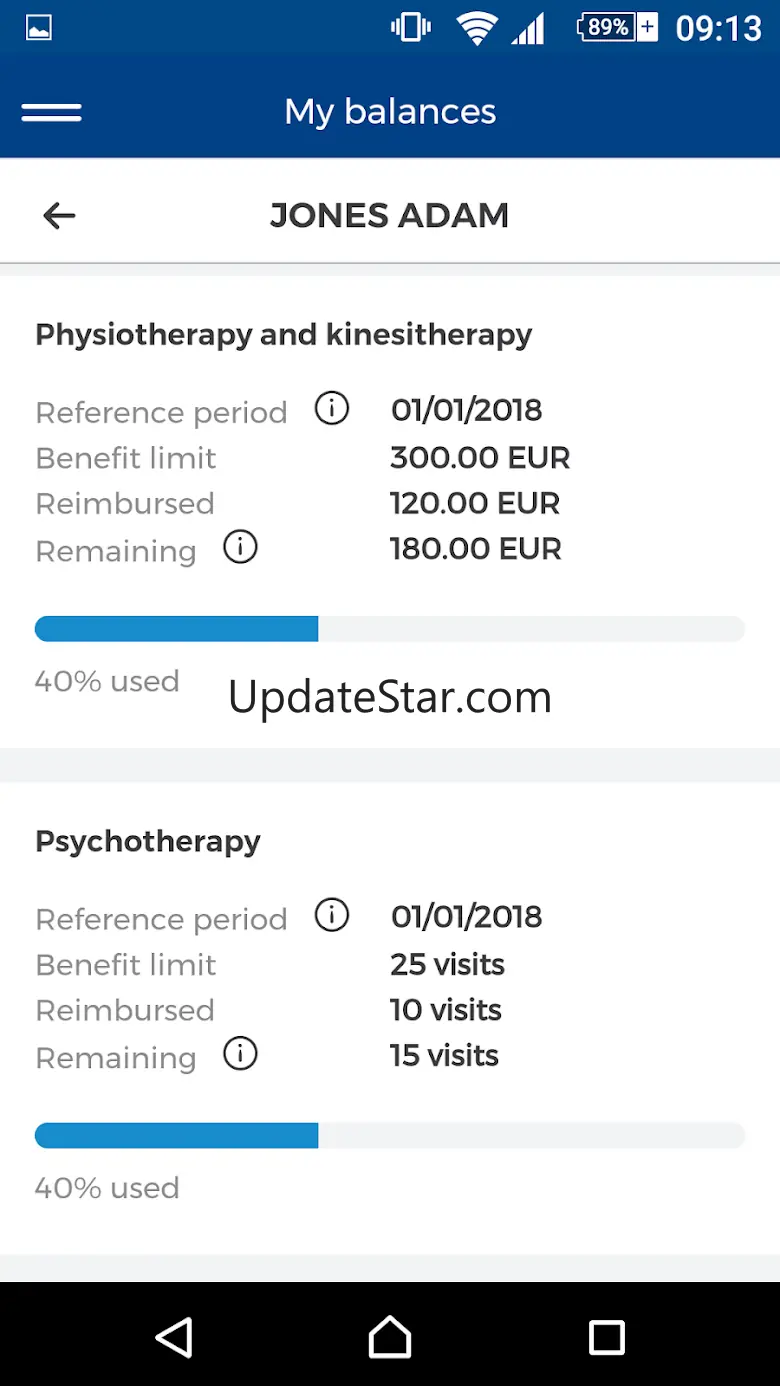
Task: Click the Psychotherapy usage progress bar
Action: coord(390,1135)
